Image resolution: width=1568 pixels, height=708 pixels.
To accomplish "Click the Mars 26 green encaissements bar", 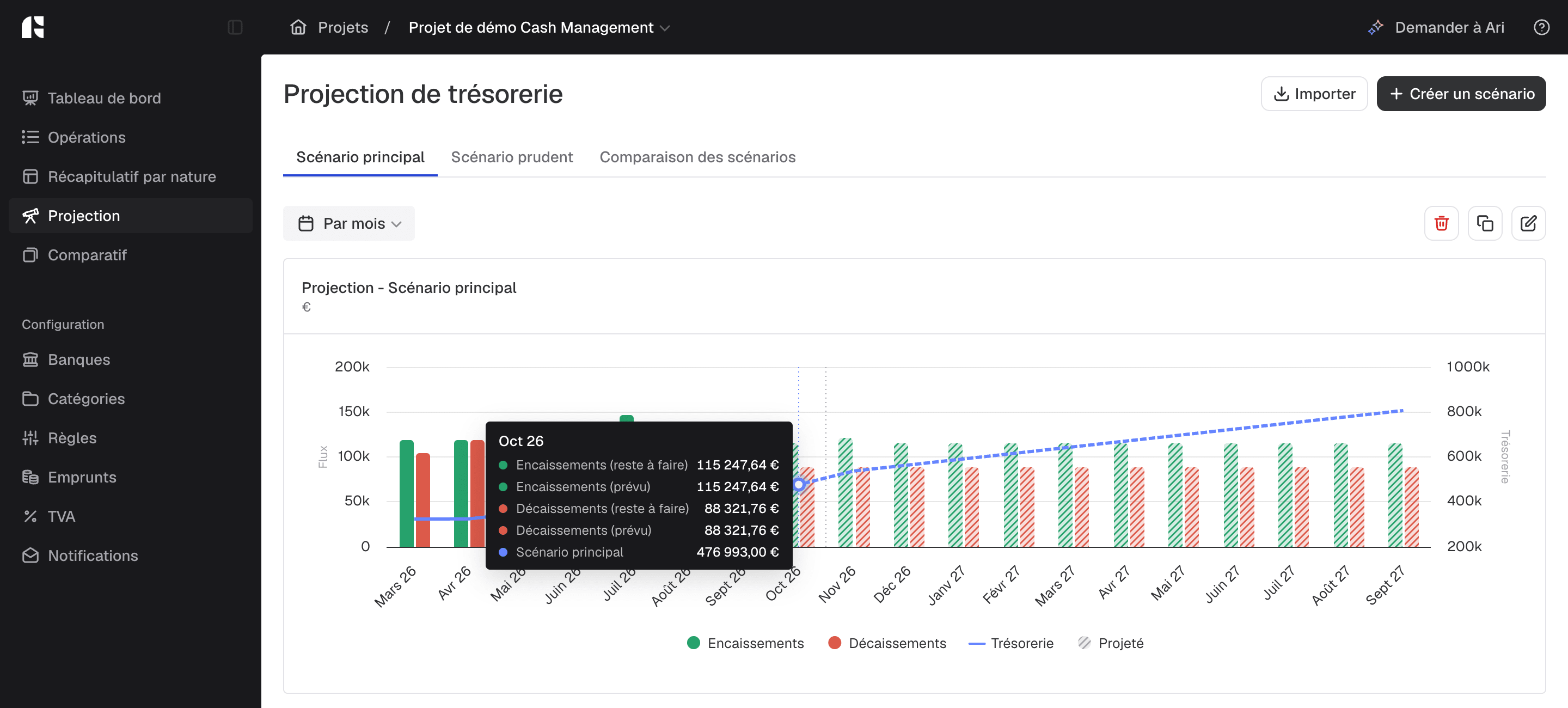I will coord(407,493).
